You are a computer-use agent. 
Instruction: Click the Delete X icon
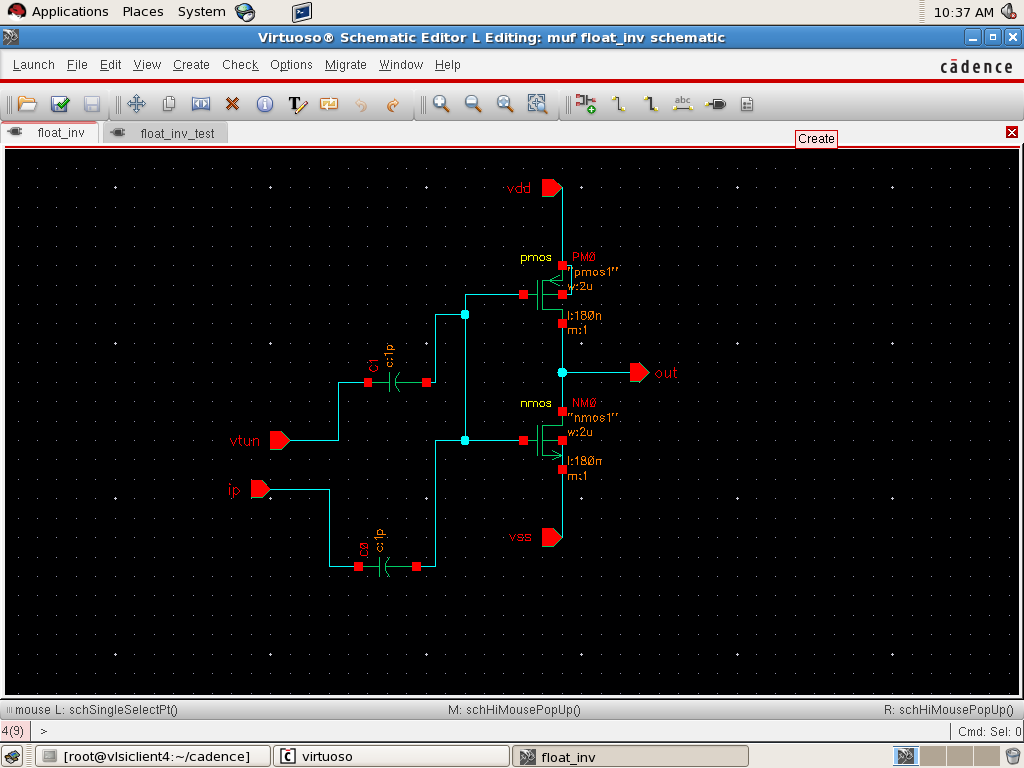click(232, 104)
